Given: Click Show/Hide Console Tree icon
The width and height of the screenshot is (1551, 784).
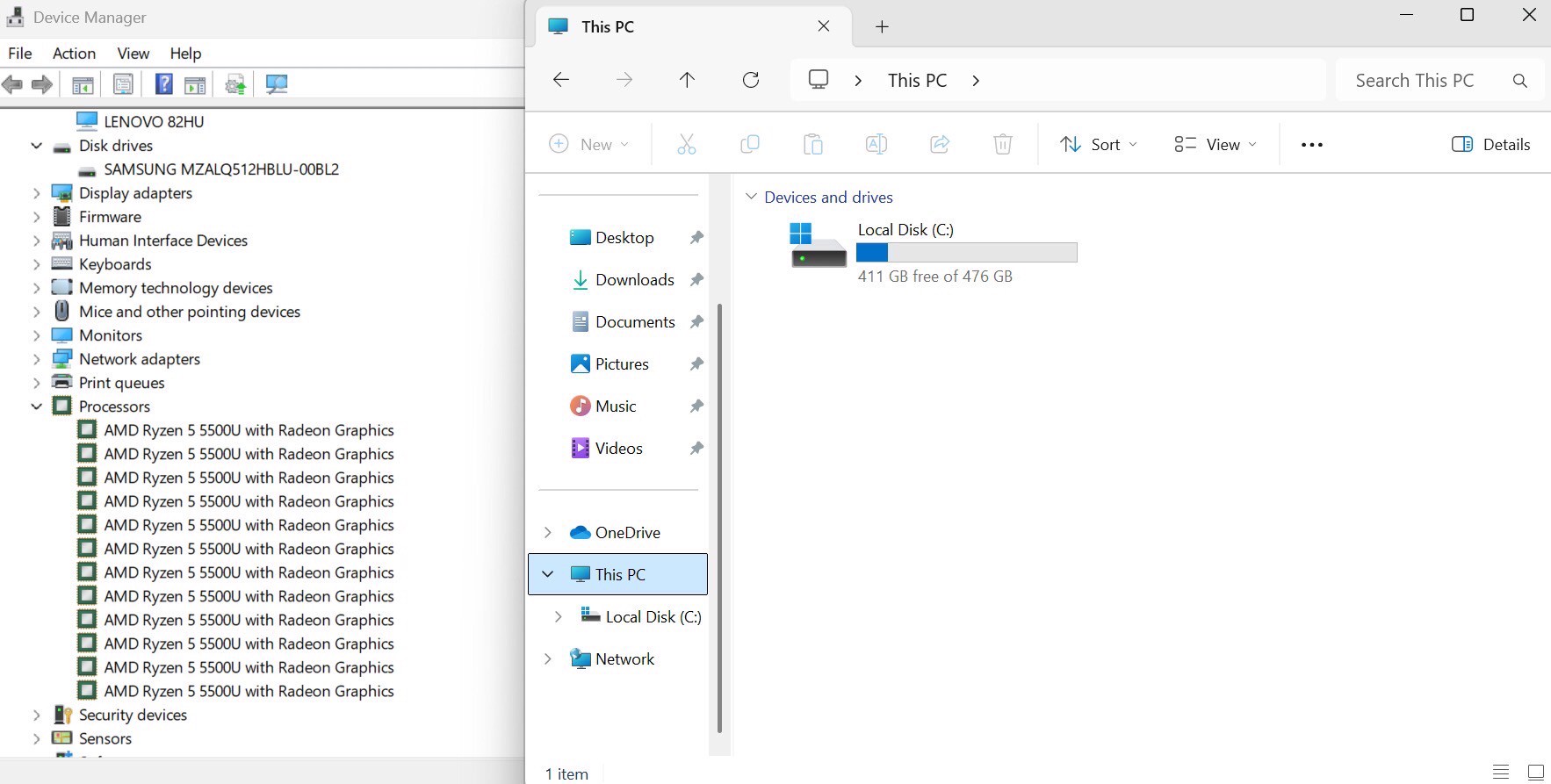Looking at the screenshot, I should [x=83, y=84].
